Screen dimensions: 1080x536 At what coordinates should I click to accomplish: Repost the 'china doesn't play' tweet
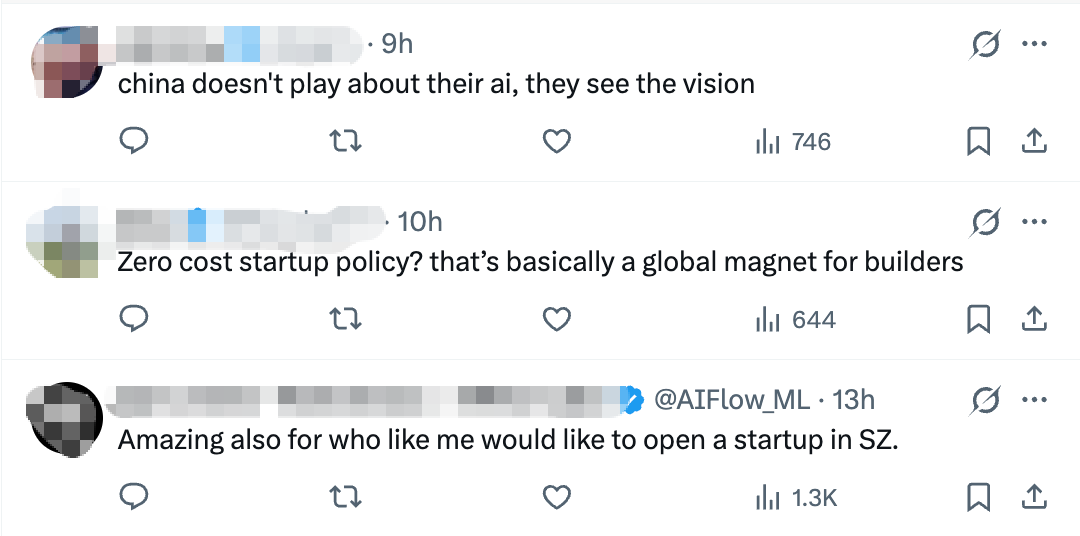coord(345,142)
